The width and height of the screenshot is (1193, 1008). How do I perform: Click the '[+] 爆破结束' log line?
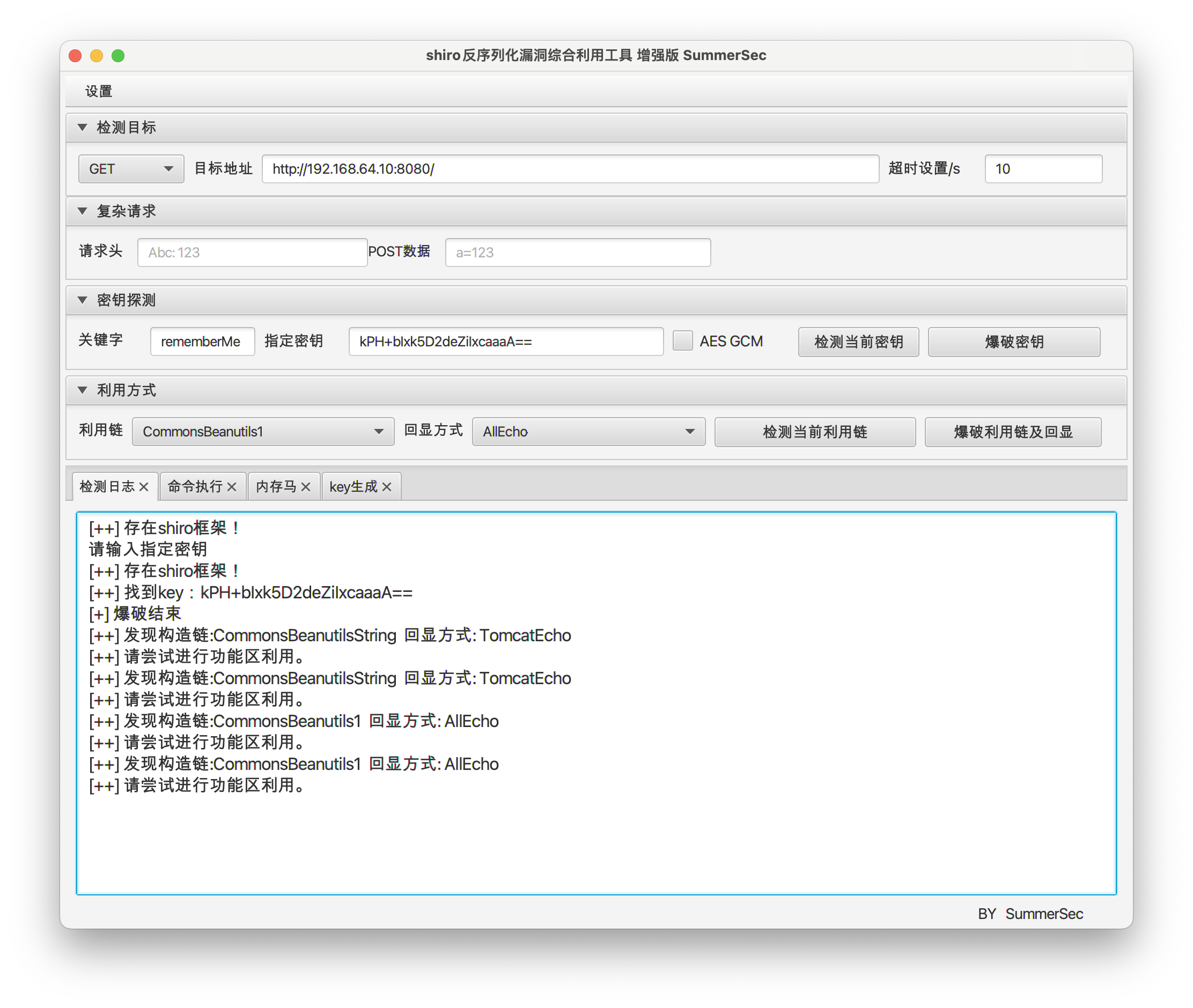pyautogui.click(x=135, y=614)
